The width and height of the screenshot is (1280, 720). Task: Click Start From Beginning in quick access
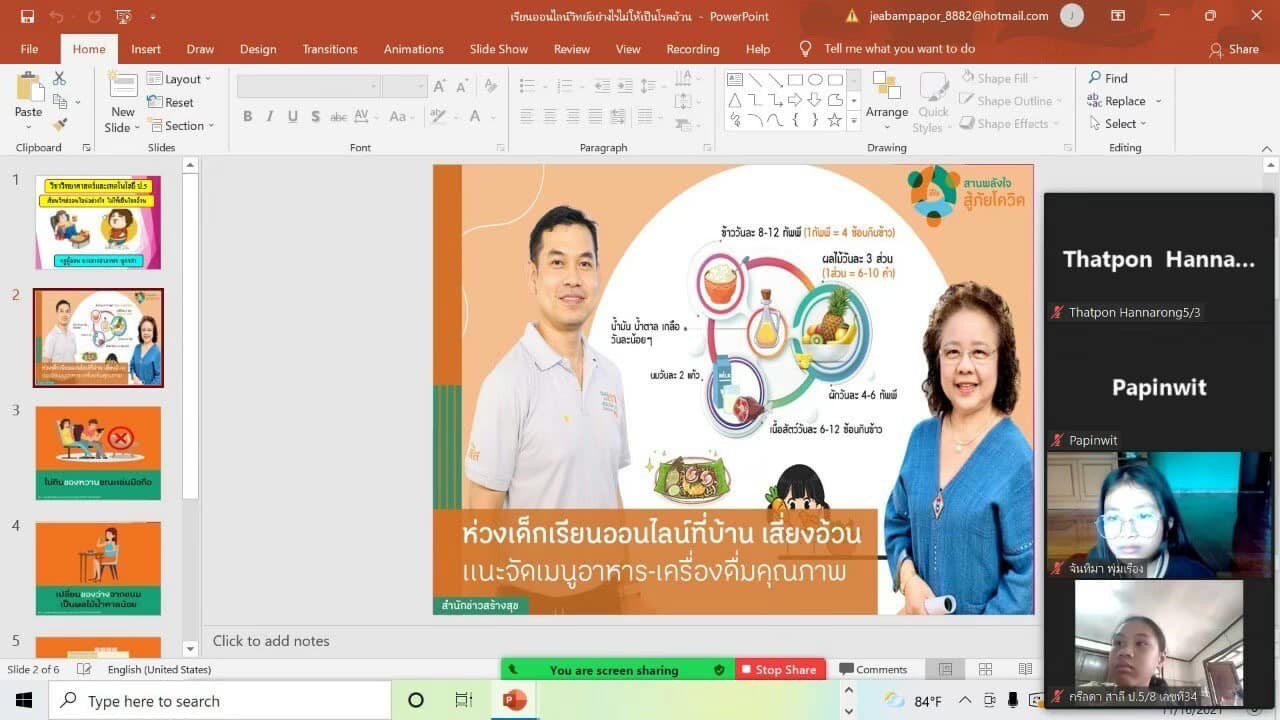tap(123, 16)
